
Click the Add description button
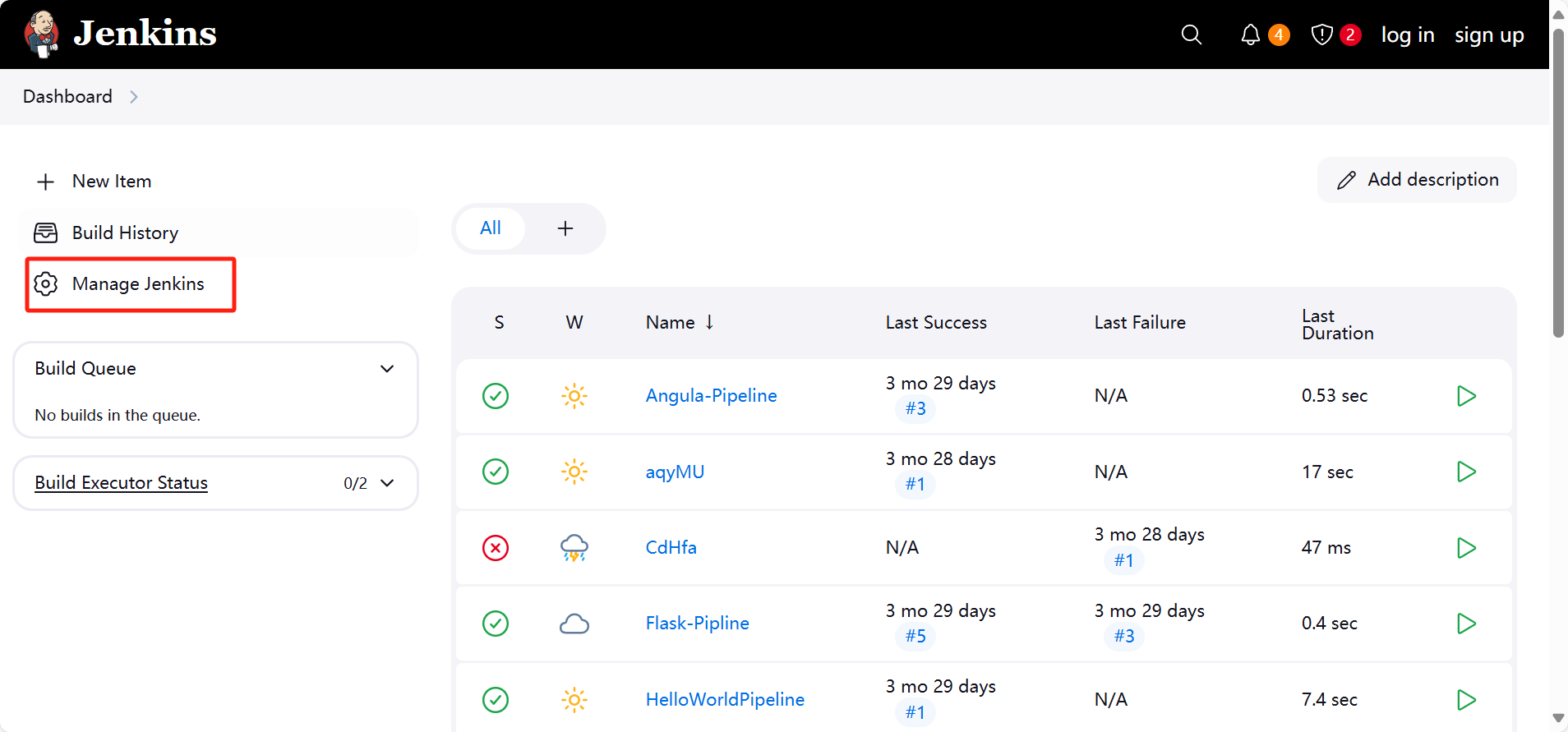1417,180
